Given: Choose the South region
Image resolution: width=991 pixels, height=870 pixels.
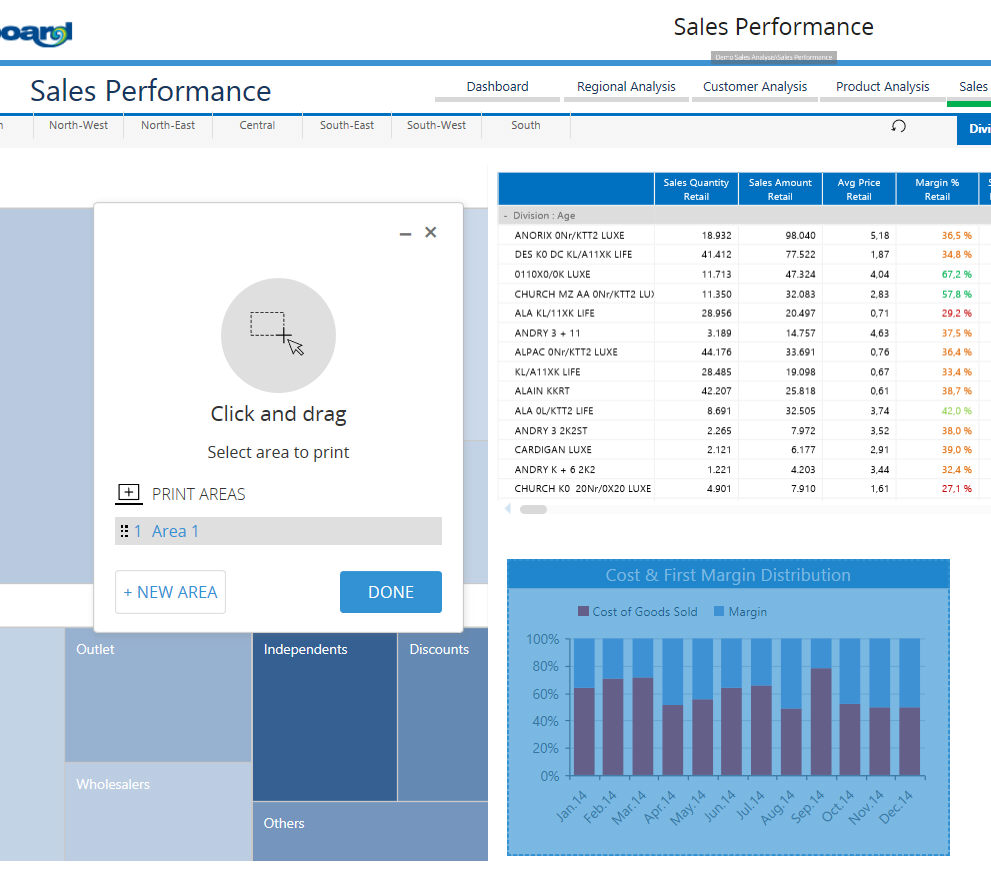Looking at the screenshot, I should (x=526, y=125).
